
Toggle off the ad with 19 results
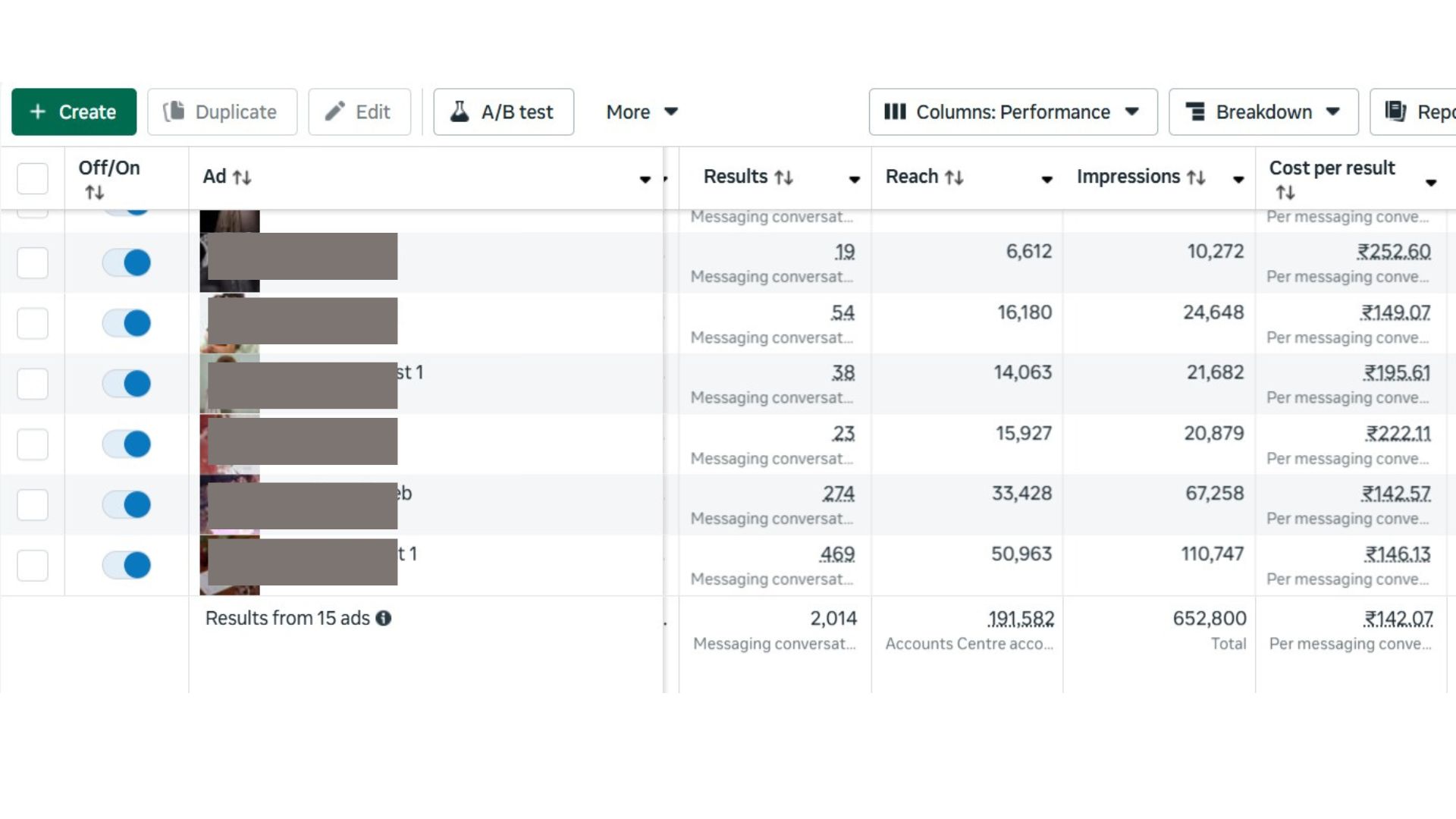click(127, 263)
